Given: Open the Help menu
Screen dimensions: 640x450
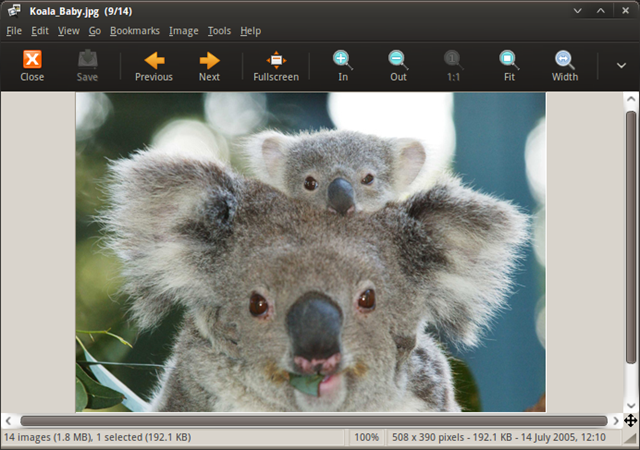Looking at the screenshot, I should coord(251,31).
